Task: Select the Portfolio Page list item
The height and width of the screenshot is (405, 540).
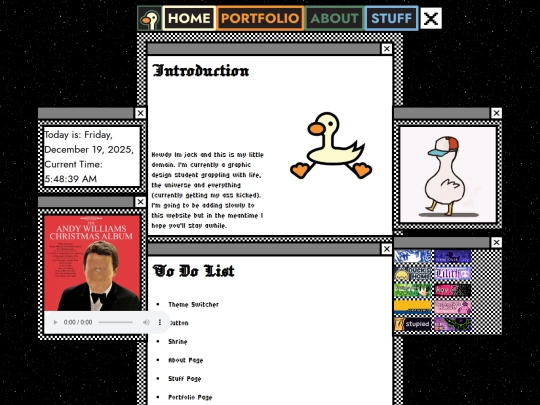Action: 190,397
